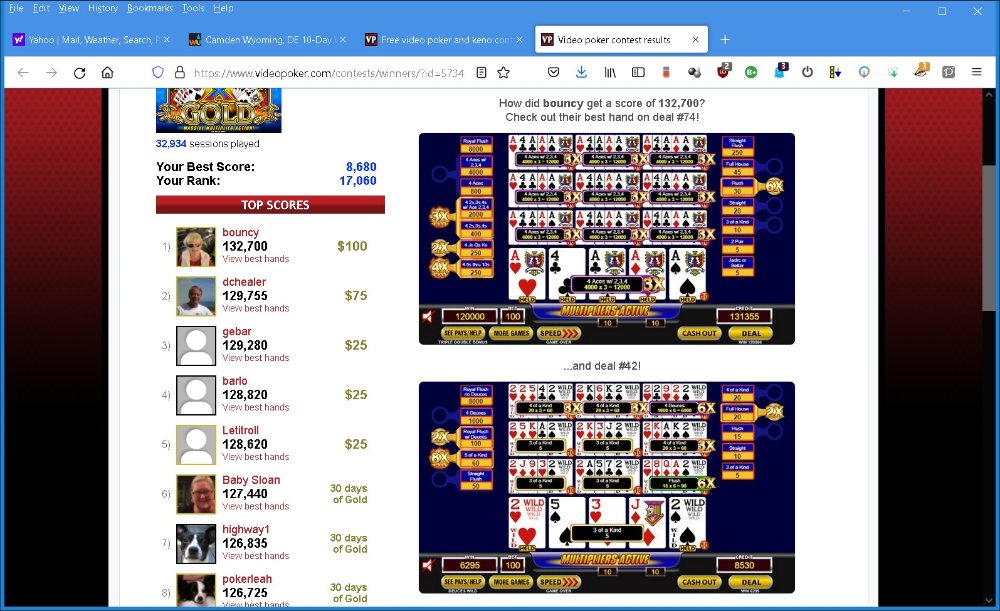This screenshot has height=611, width=1000.
Task: Open Library history and bookmarks dropdown
Action: click(x=609, y=73)
